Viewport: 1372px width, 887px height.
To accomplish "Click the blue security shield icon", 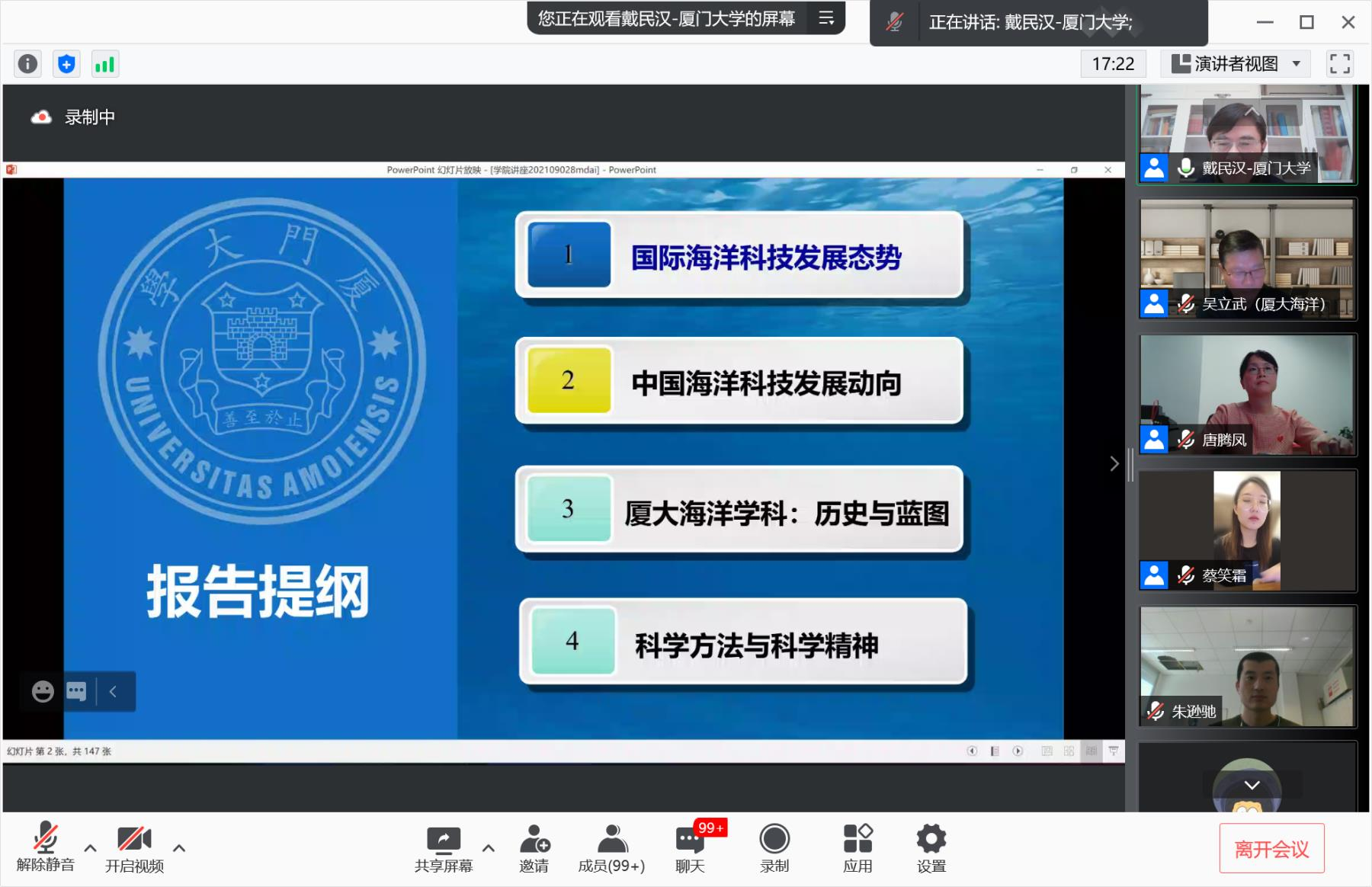I will [x=66, y=64].
